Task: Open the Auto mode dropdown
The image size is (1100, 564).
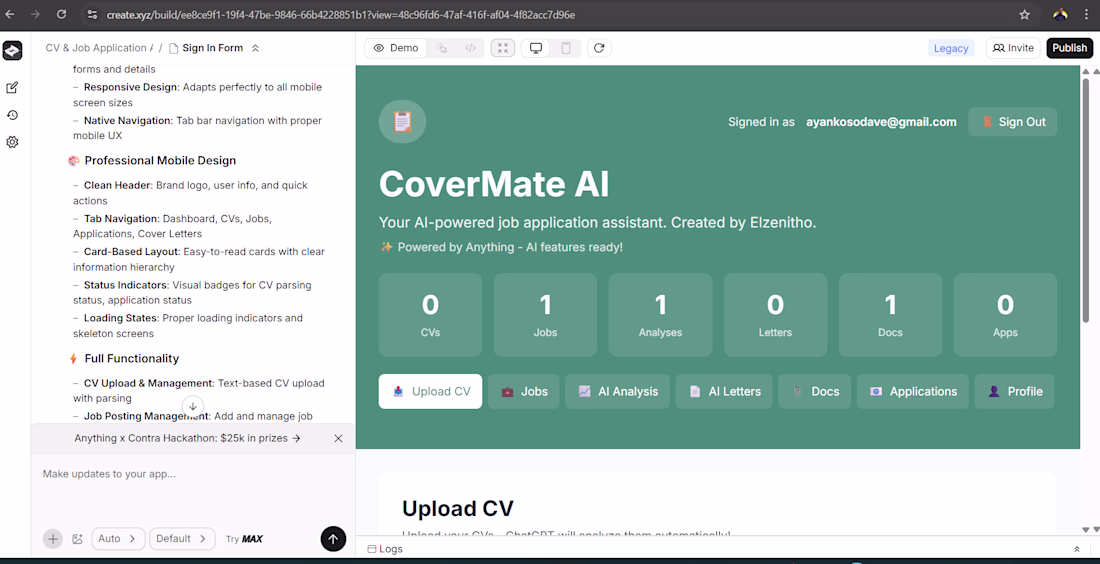Action: pyautogui.click(x=118, y=539)
